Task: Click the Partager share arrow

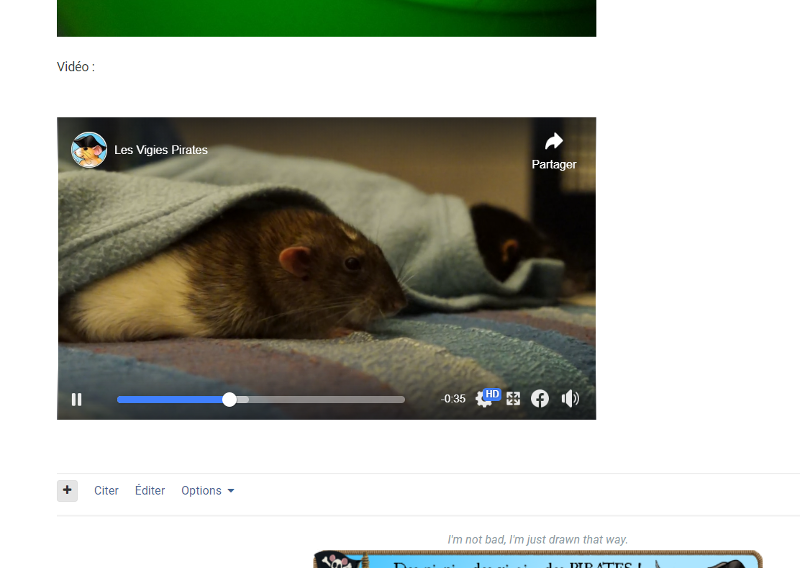Action: tap(554, 142)
